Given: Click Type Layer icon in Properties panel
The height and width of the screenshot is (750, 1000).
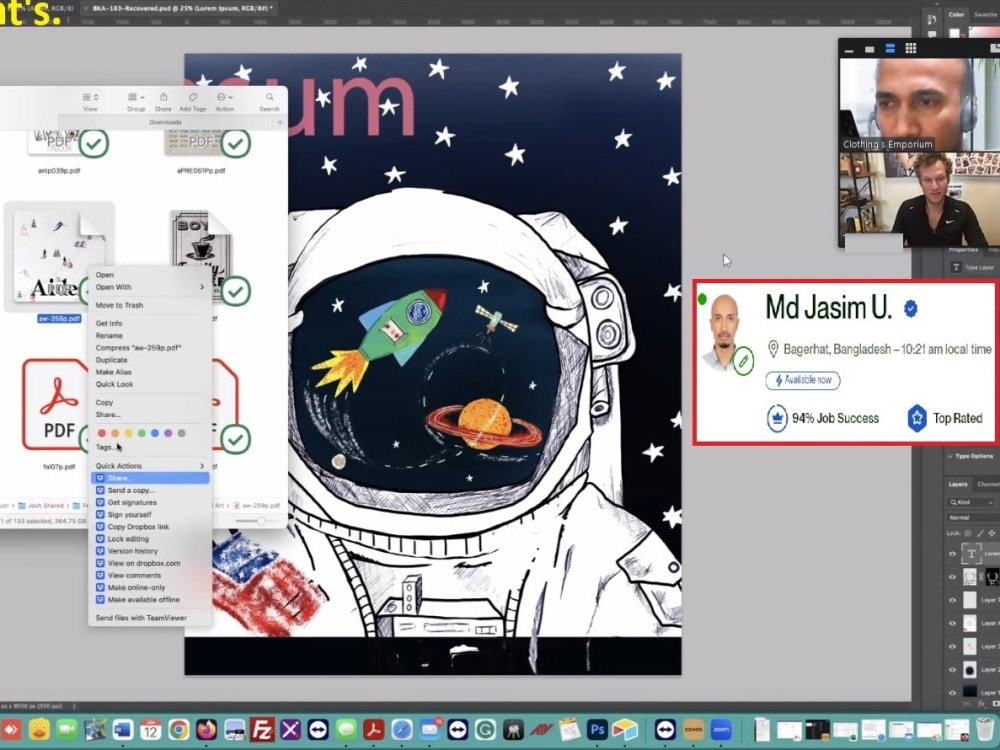Looking at the screenshot, I should [x=956, y=267].
